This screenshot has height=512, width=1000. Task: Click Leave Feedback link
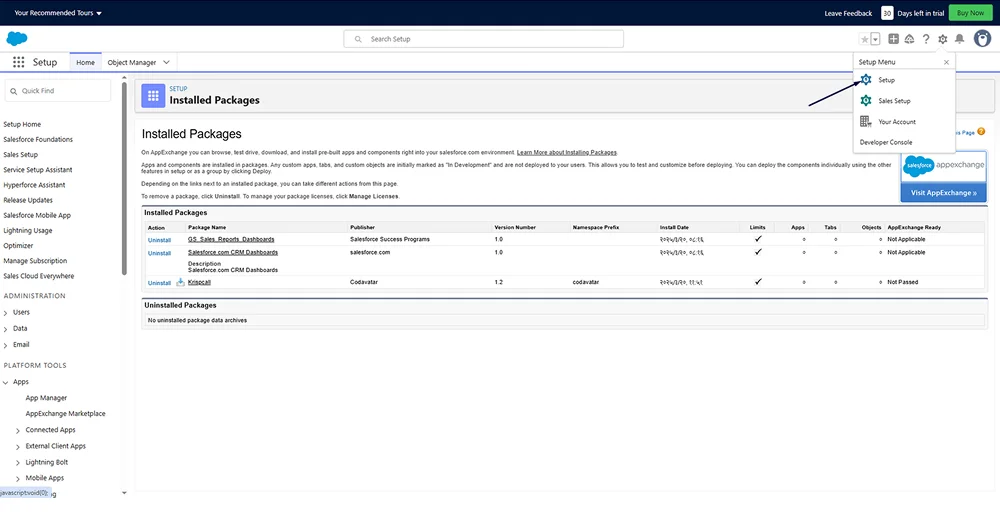click(848, 13)
